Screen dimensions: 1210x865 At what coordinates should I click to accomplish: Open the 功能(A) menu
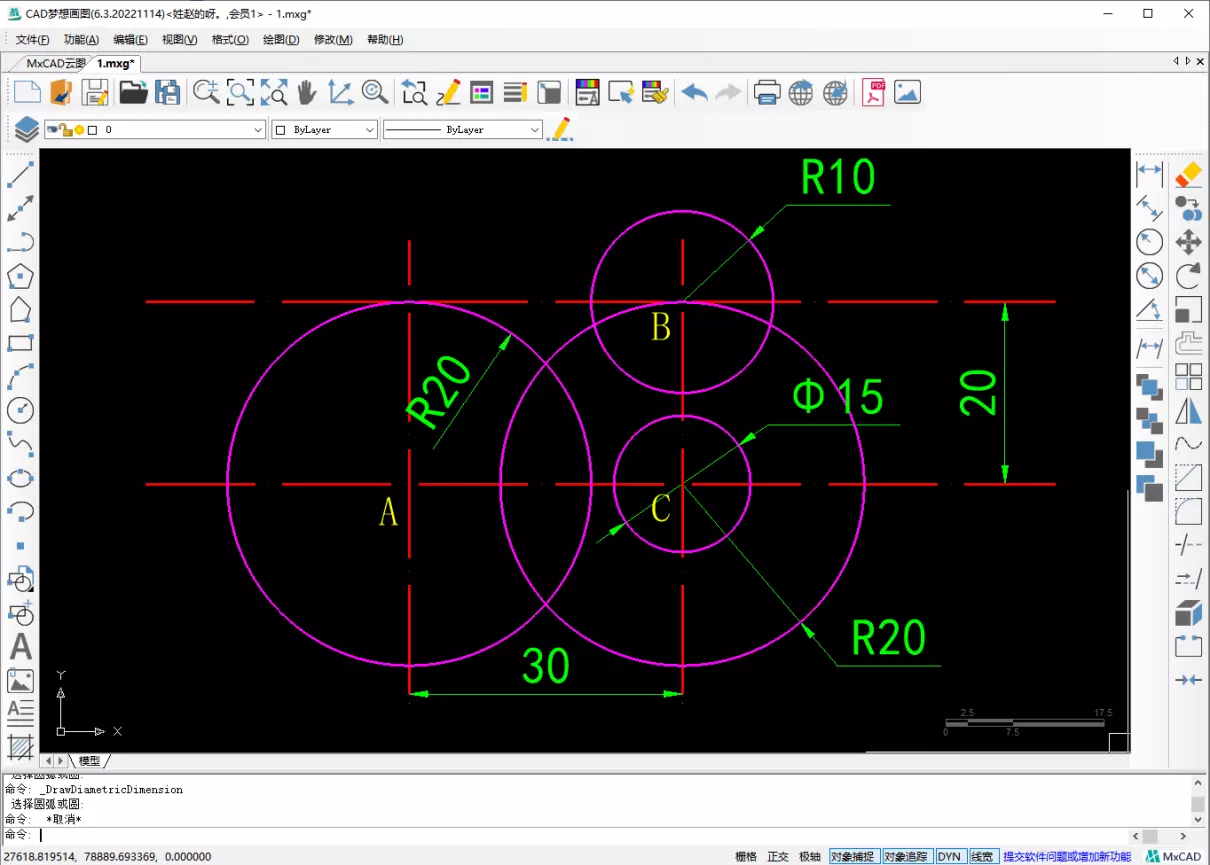click(x=81, y=40)
